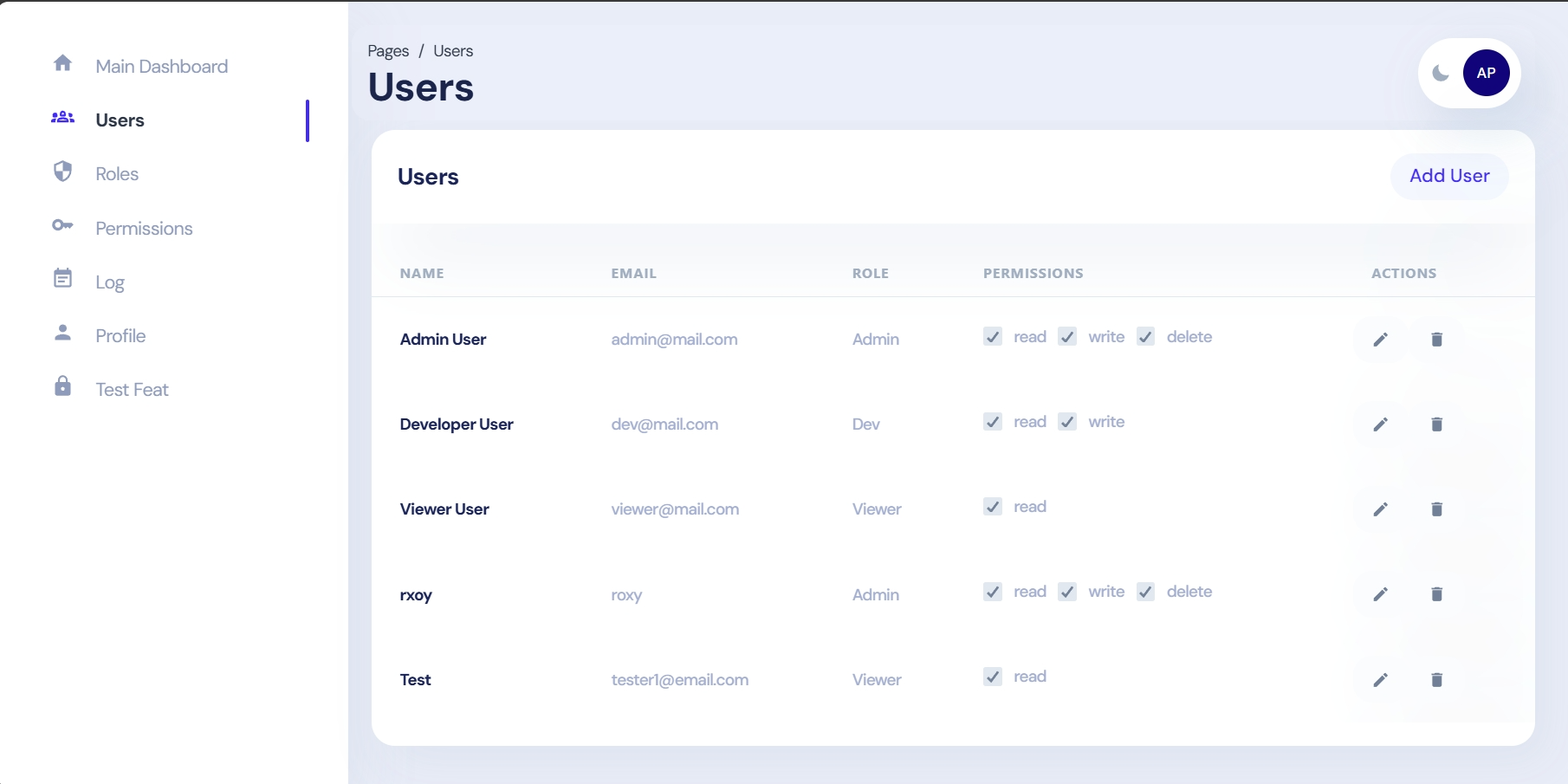Open Test Feat sidebar item
1568x784 pixels.
pos(132,390)
